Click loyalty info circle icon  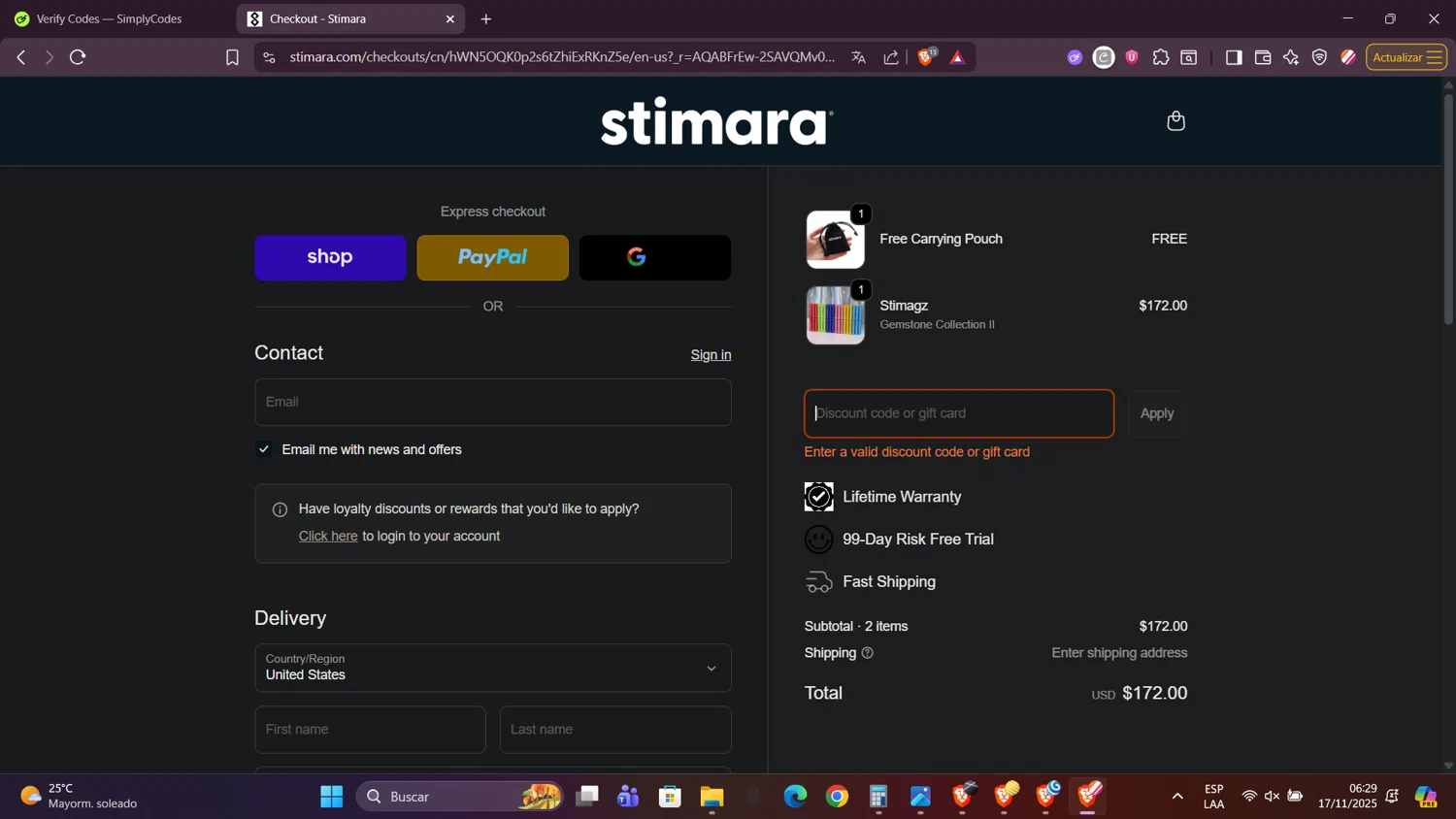pos(280,509)
